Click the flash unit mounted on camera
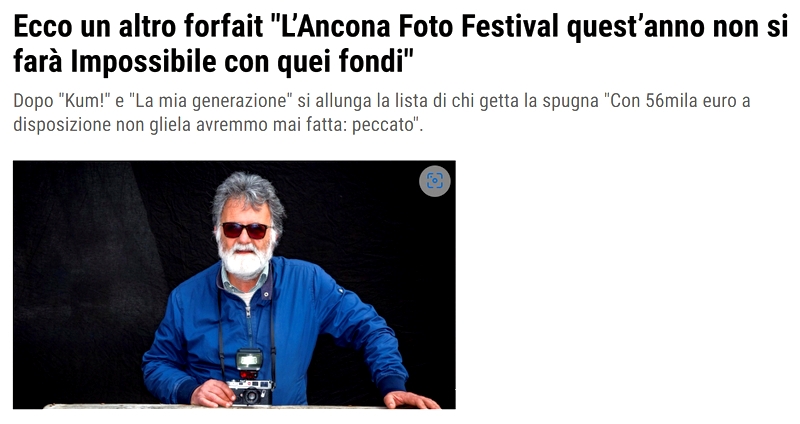The image size is (800, 424). tap(249, 360)
